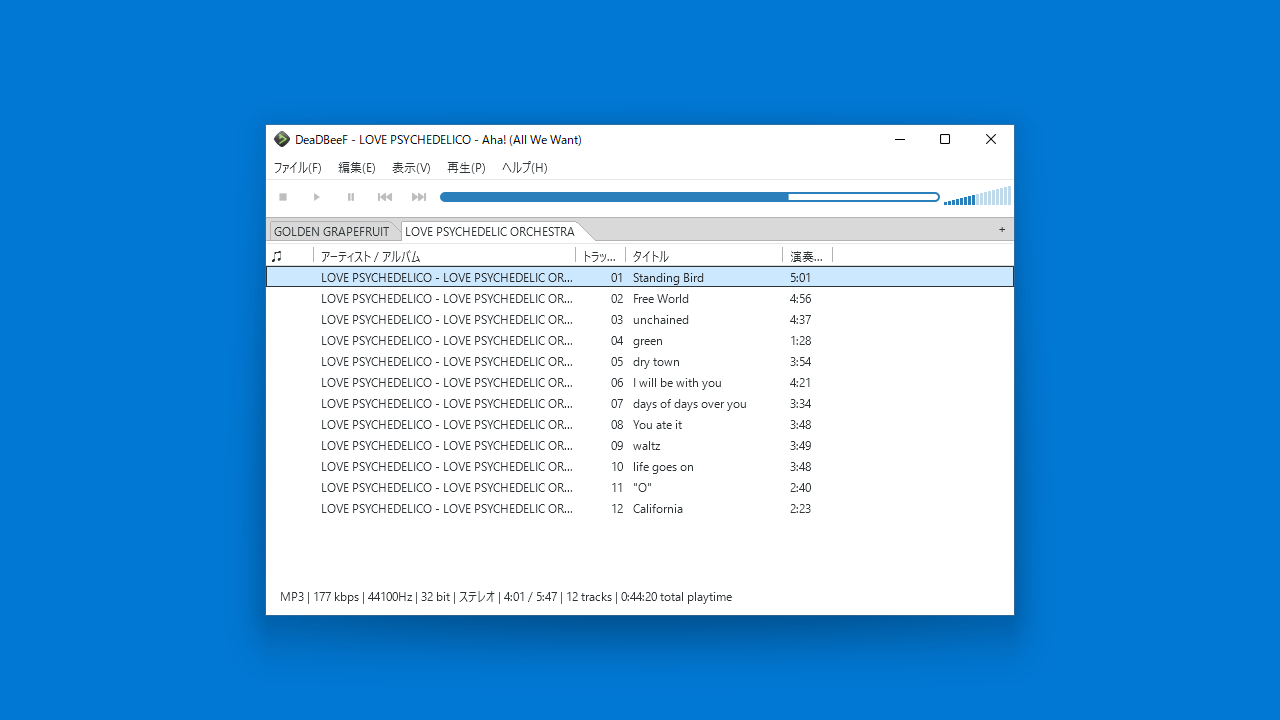Switch to the GOLDEN GRAPEFRUIT playlist tab

332,232
